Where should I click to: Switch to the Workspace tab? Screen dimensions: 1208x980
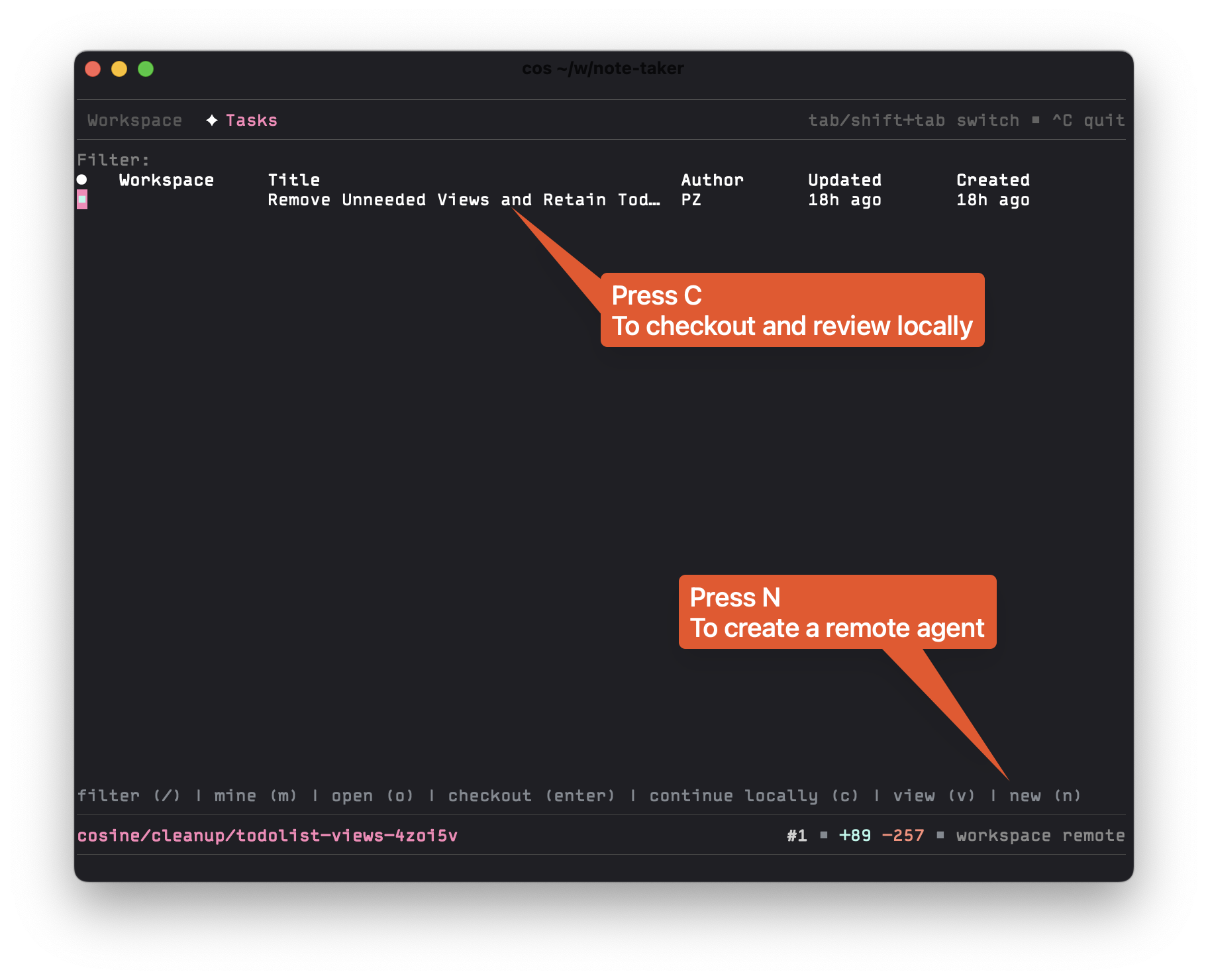134,121
